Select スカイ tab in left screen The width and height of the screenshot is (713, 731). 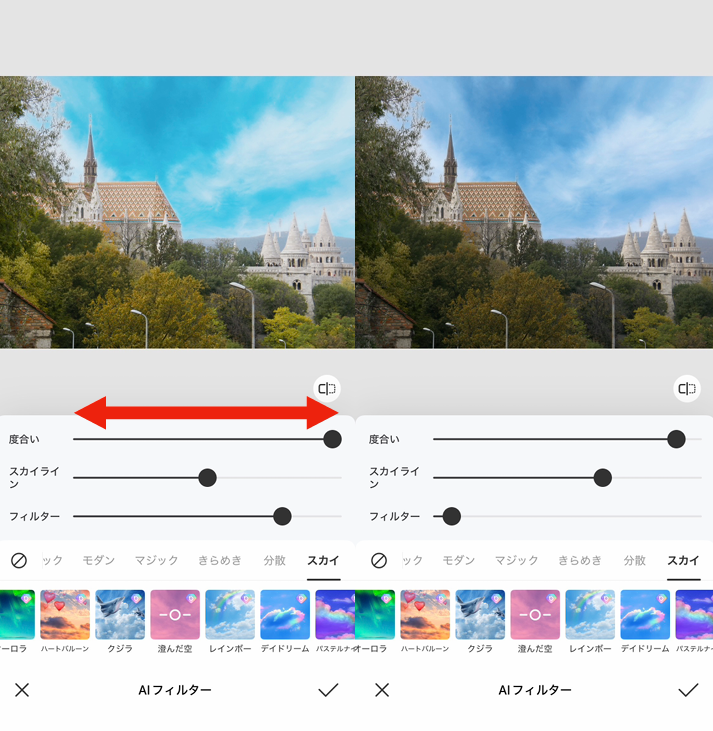pyautogui.click(x=323, y=560)
